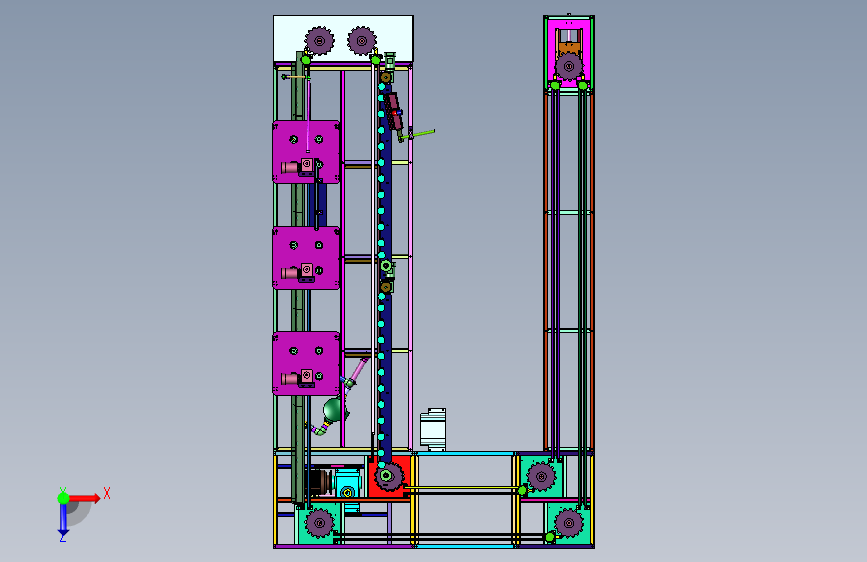This screenshot has width=867, height=562.
Task: Select the sprocket on the lower left green base plate
Action: [x=320, y=523]
